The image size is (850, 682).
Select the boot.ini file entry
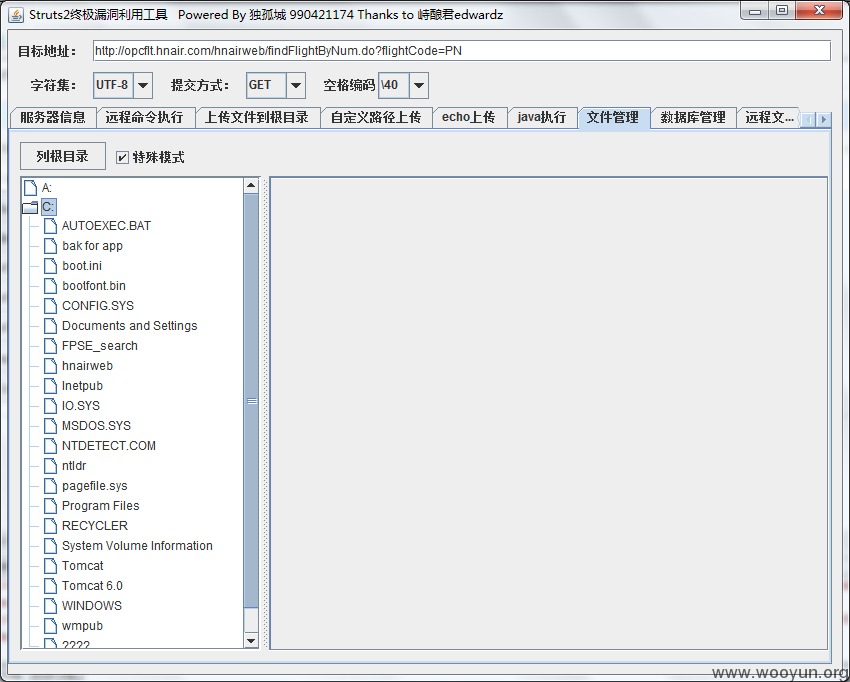(x=82, y=266)
